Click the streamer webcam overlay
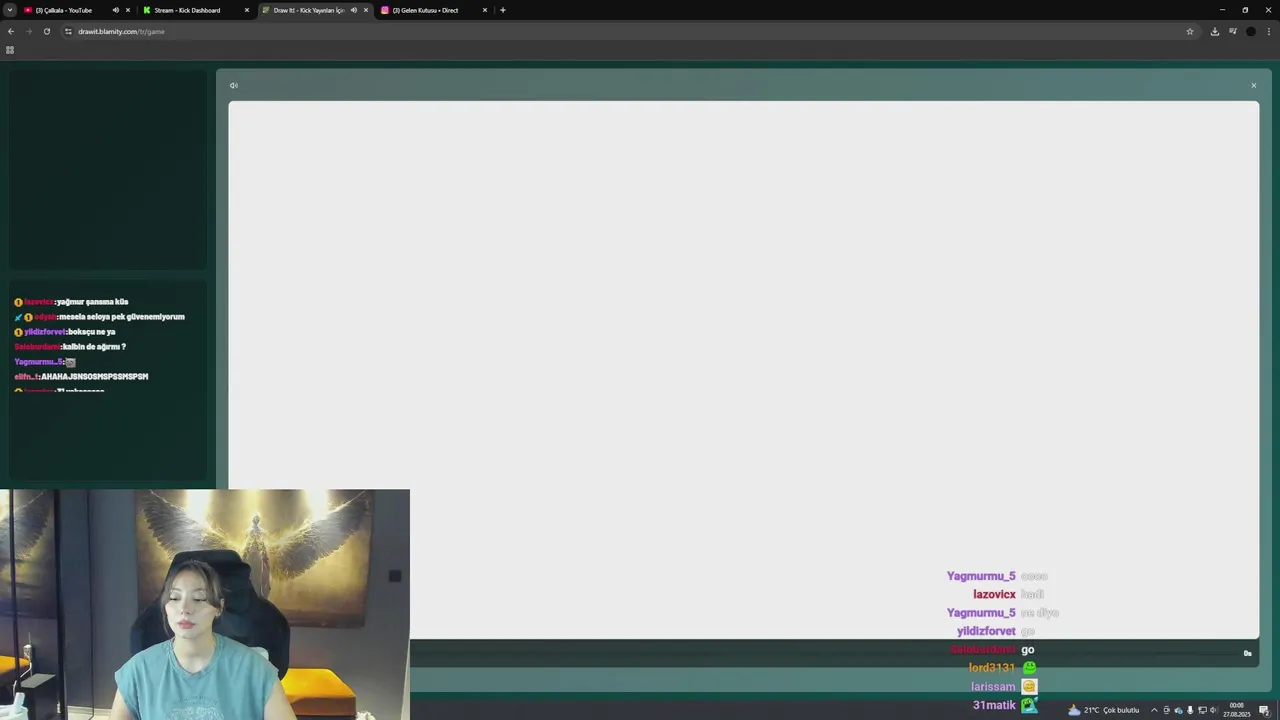The image size is (1280, 720). (x=205, y=604)
